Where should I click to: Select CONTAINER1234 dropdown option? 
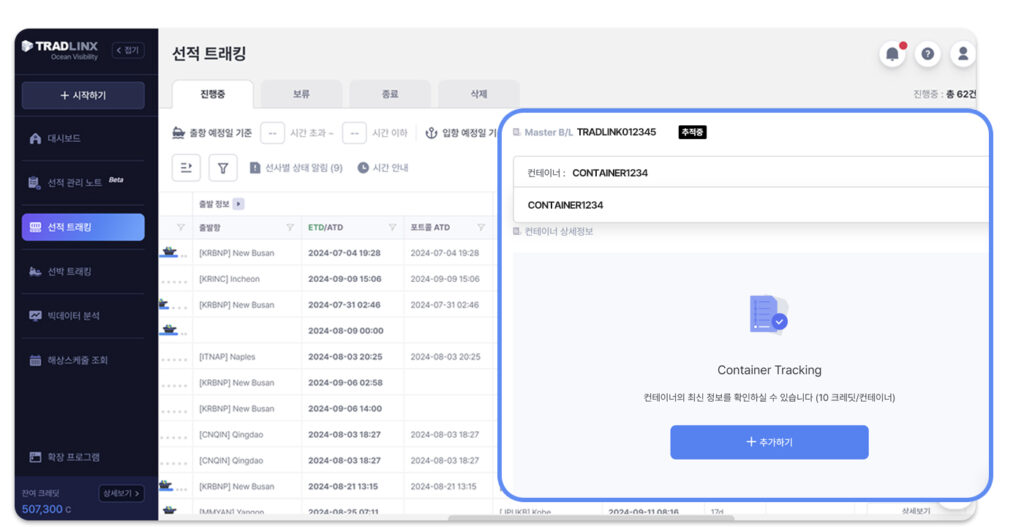click(751, 205)
